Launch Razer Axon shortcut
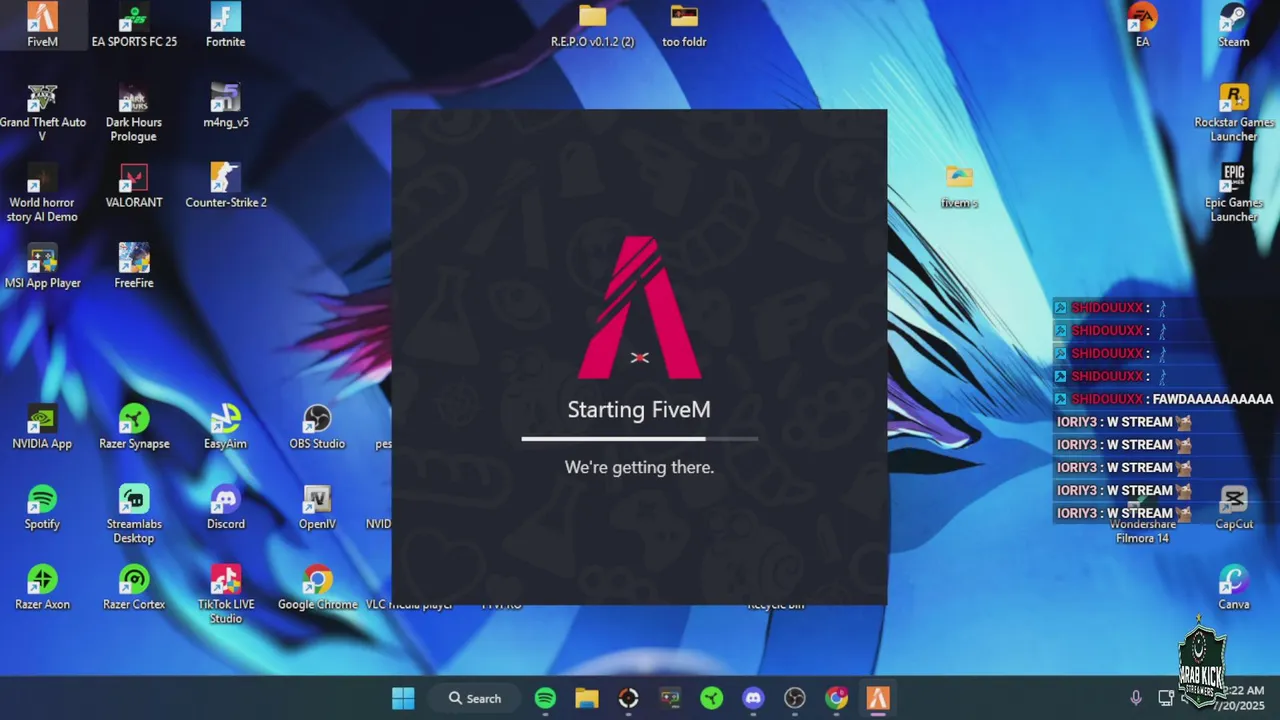The image size is (1280, 720). point(42,588)
